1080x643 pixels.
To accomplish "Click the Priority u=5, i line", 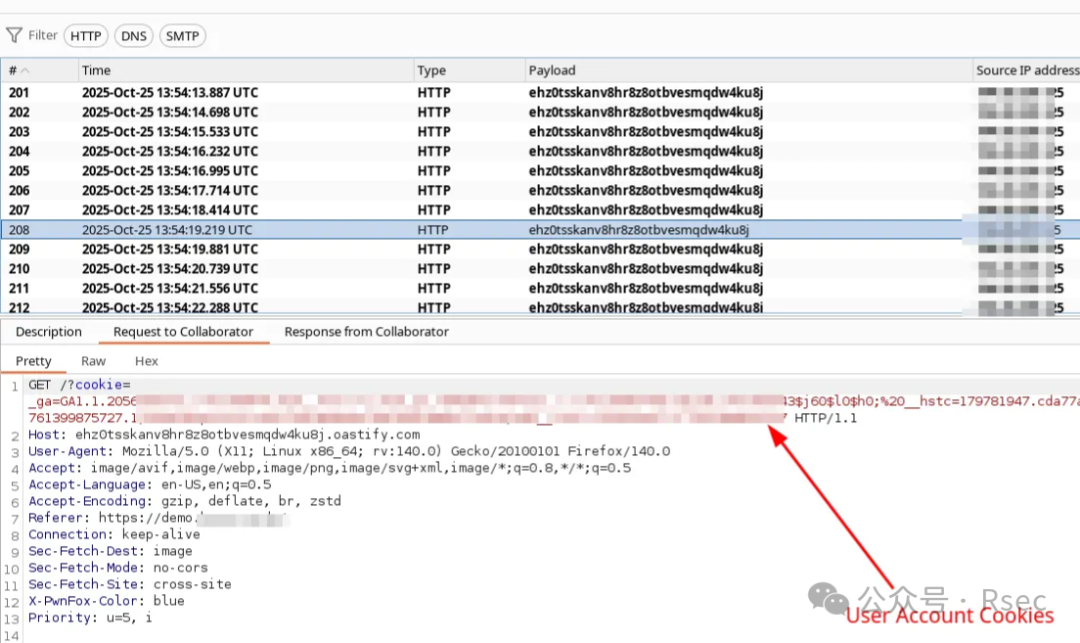I will click(90, 618).
